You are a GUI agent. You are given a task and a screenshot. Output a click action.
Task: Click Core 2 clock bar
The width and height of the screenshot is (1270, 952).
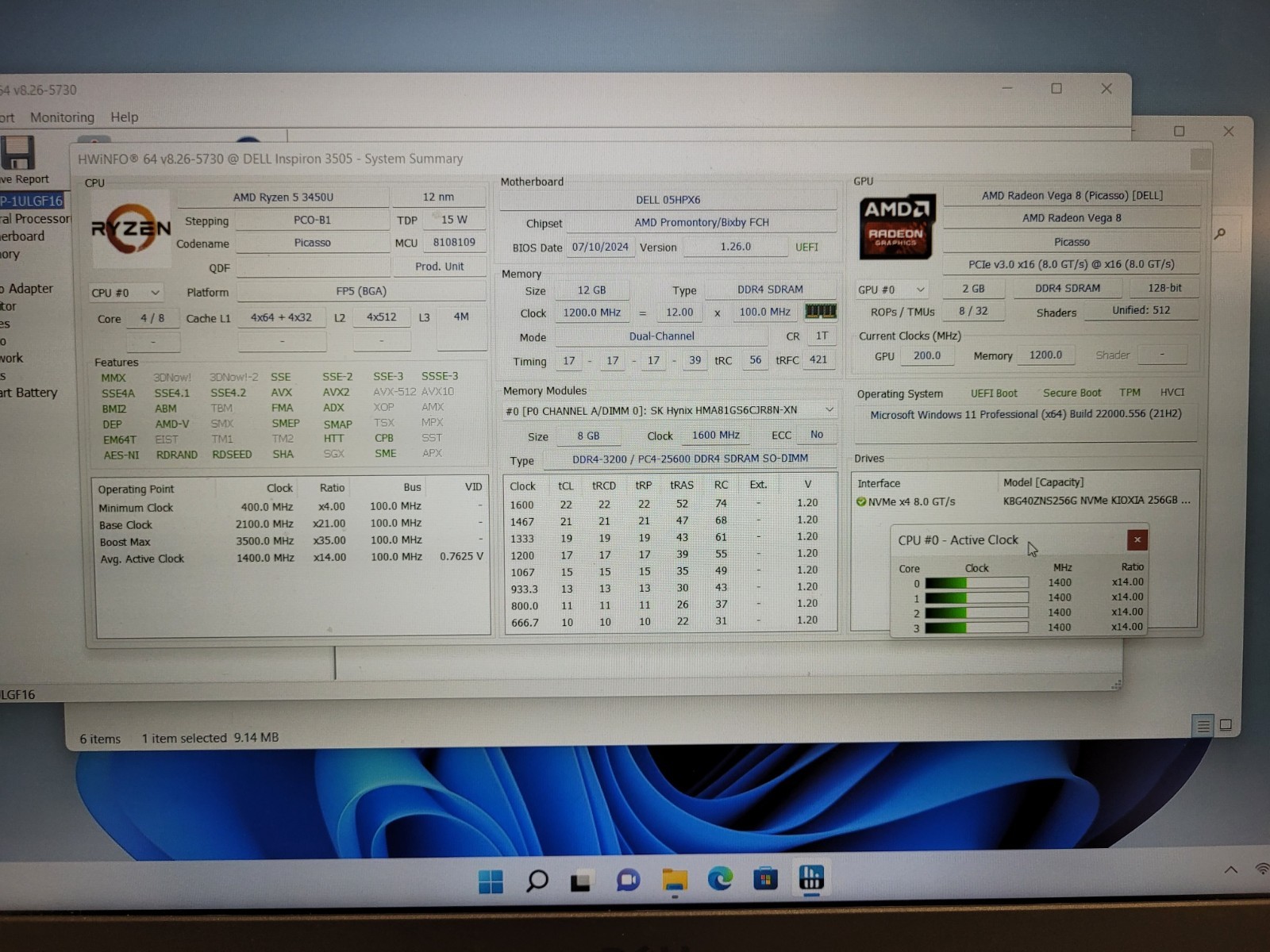point(976,612)
